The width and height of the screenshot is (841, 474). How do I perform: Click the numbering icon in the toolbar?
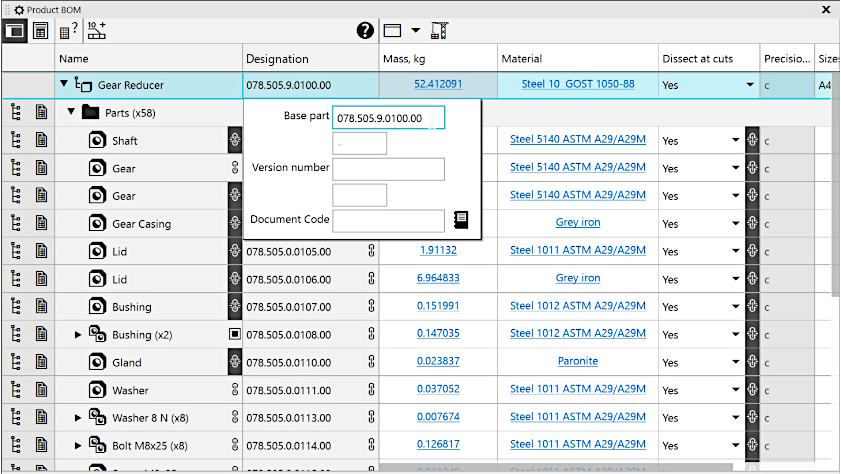tap(96, 30)
